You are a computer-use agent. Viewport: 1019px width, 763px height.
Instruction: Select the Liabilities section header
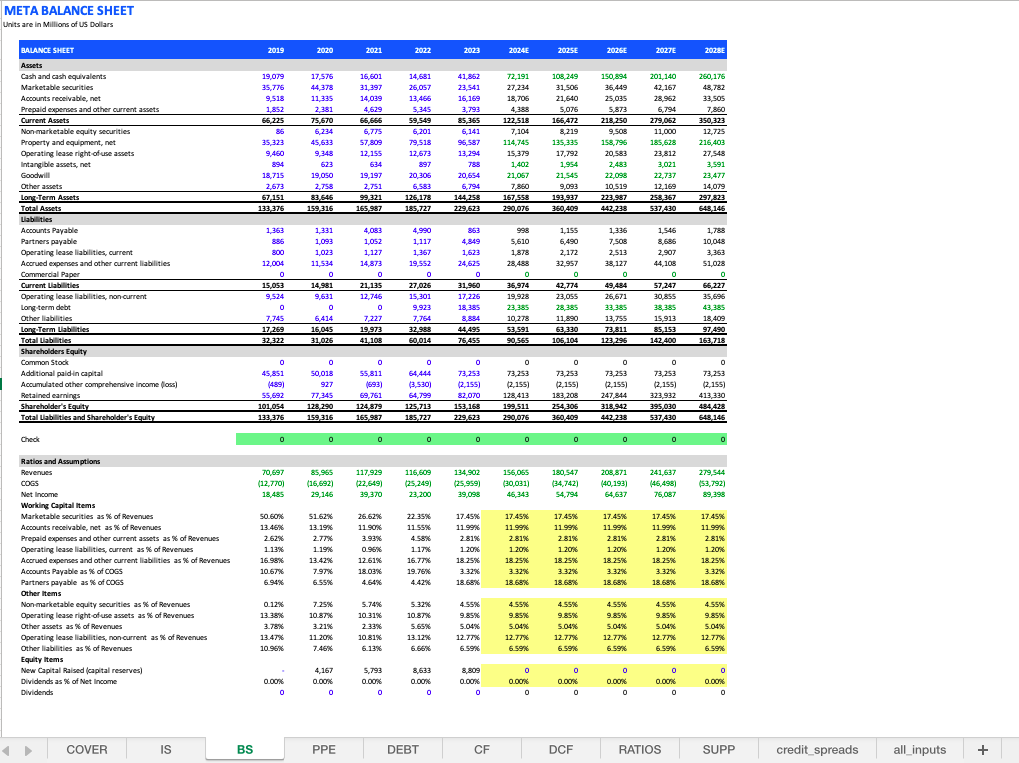click(x=36, y=220)
